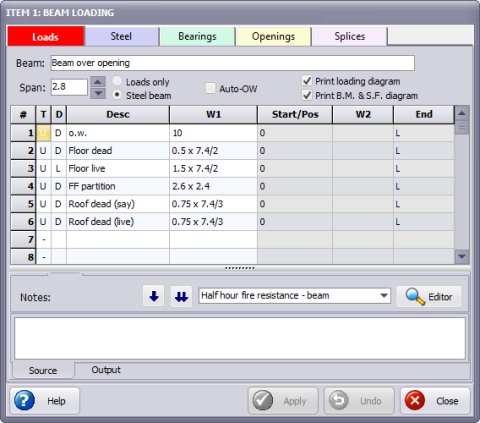Open the Bearings tab
480x423 pixels.
197,36
